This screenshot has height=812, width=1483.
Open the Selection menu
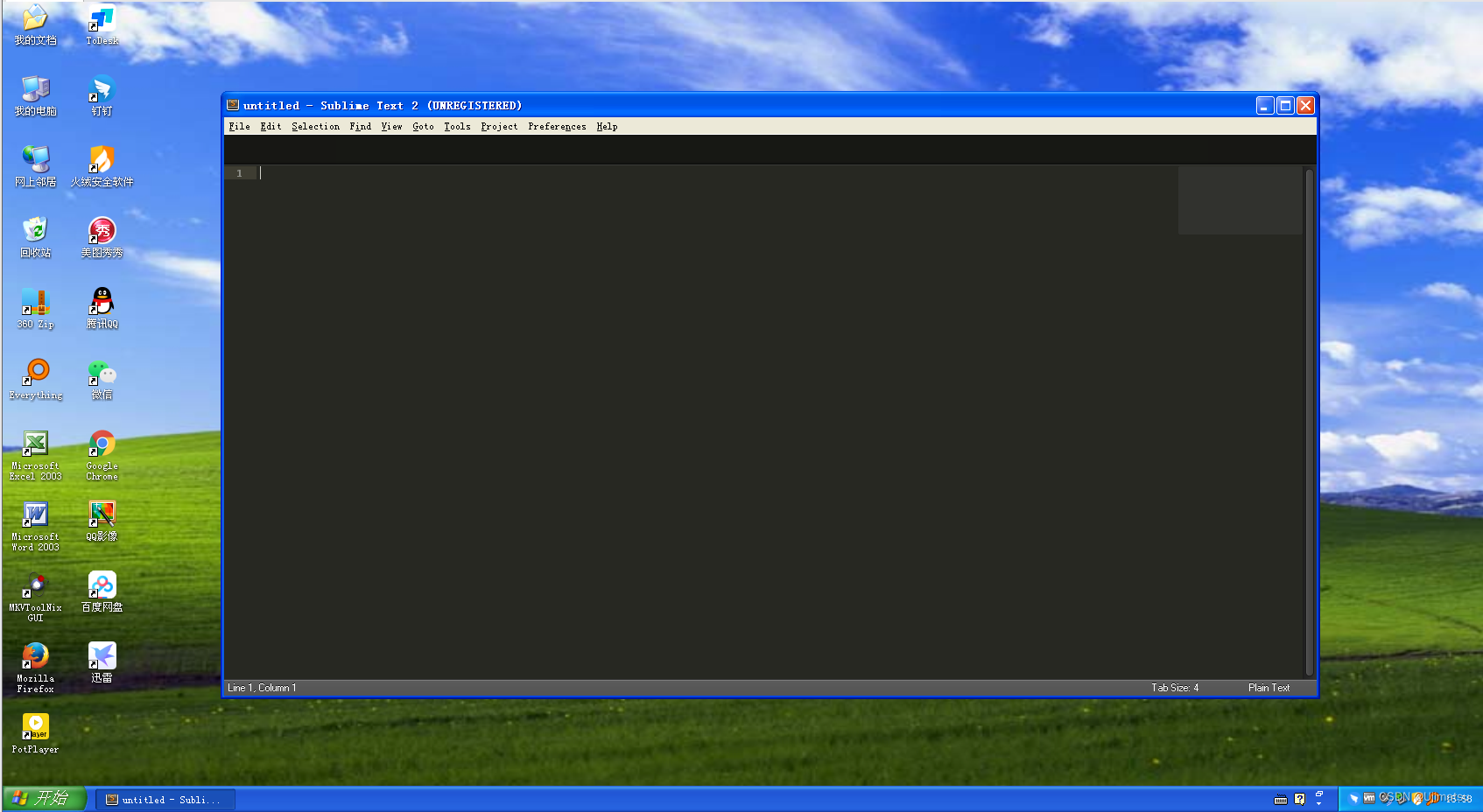click(315, 126)
